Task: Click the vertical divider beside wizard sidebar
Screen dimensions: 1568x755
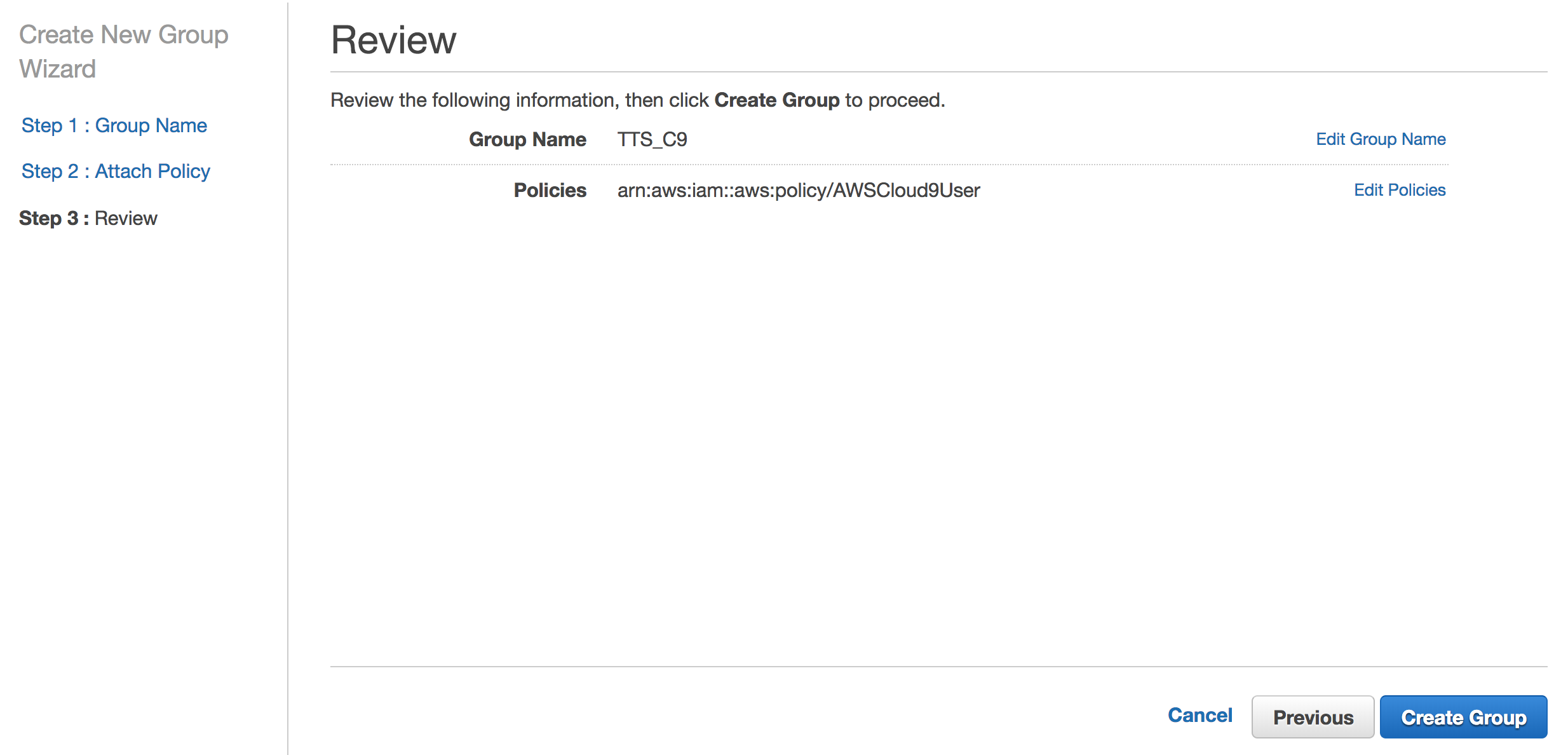Action: click(x=288, y=381)
